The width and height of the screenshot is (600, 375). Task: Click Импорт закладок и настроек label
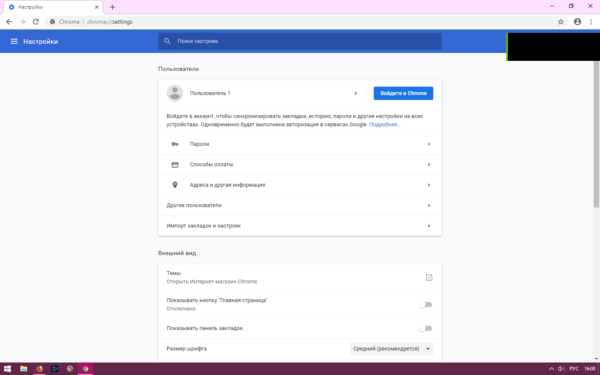tap(204, 226)
